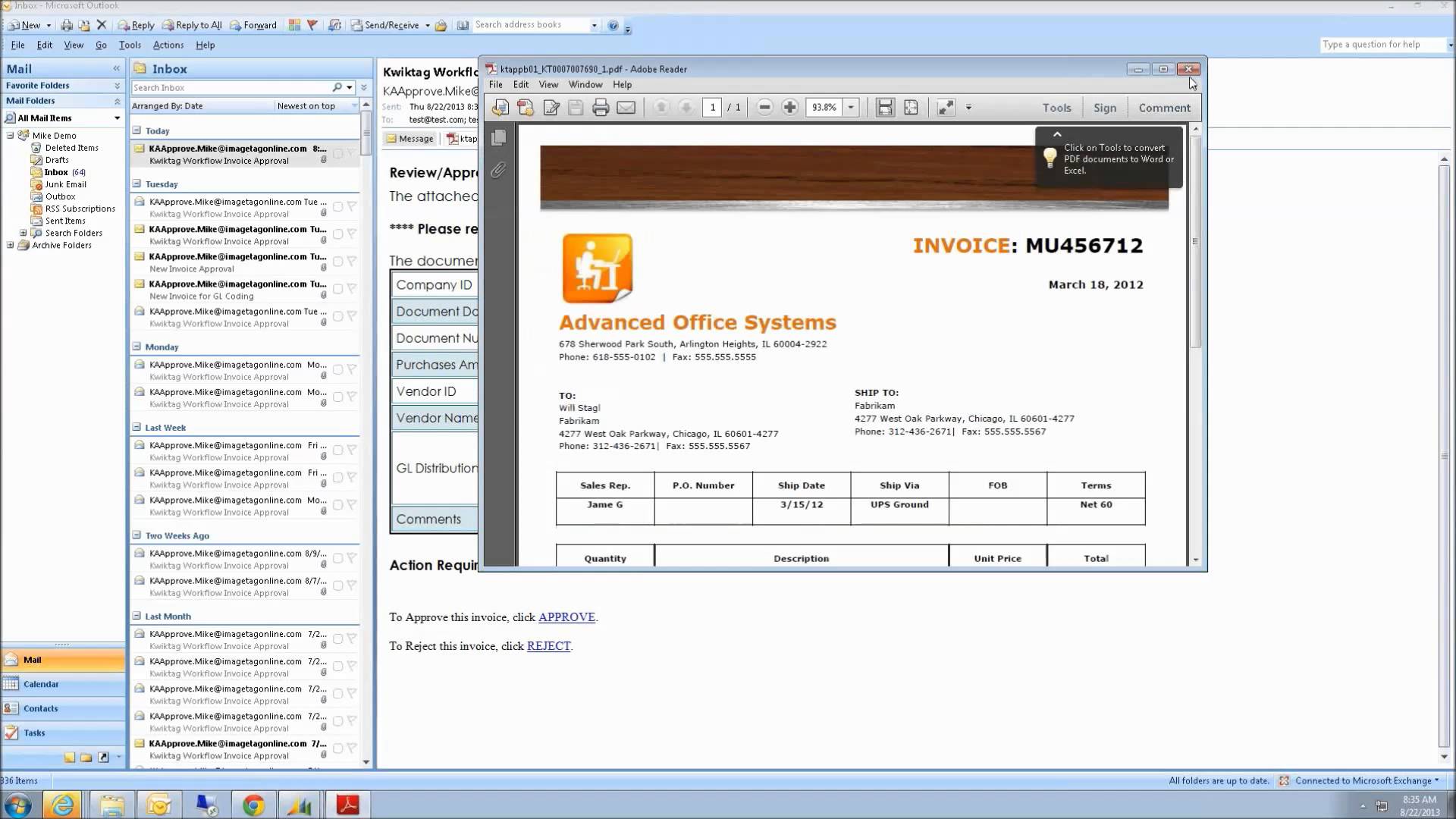
Task: Click the APPROVE link in the email
Action: point(566,617)
